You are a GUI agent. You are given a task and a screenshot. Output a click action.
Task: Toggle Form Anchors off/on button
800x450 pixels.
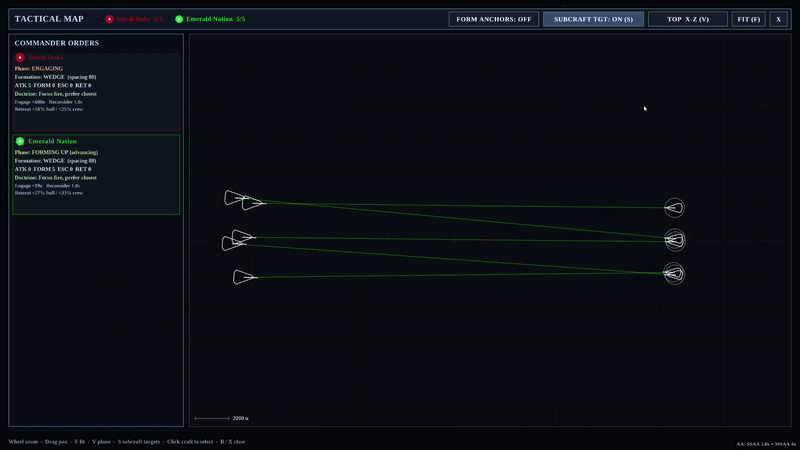pos(493,19)
